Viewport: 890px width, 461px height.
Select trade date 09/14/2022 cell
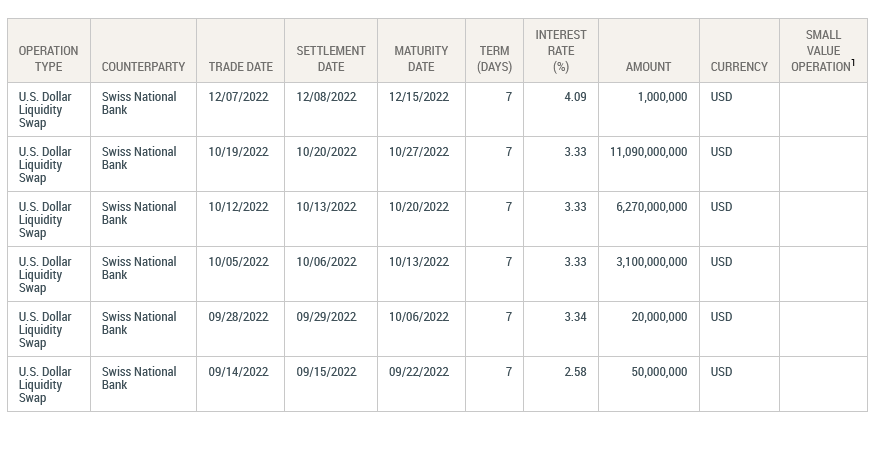click(x=241, y=384)
